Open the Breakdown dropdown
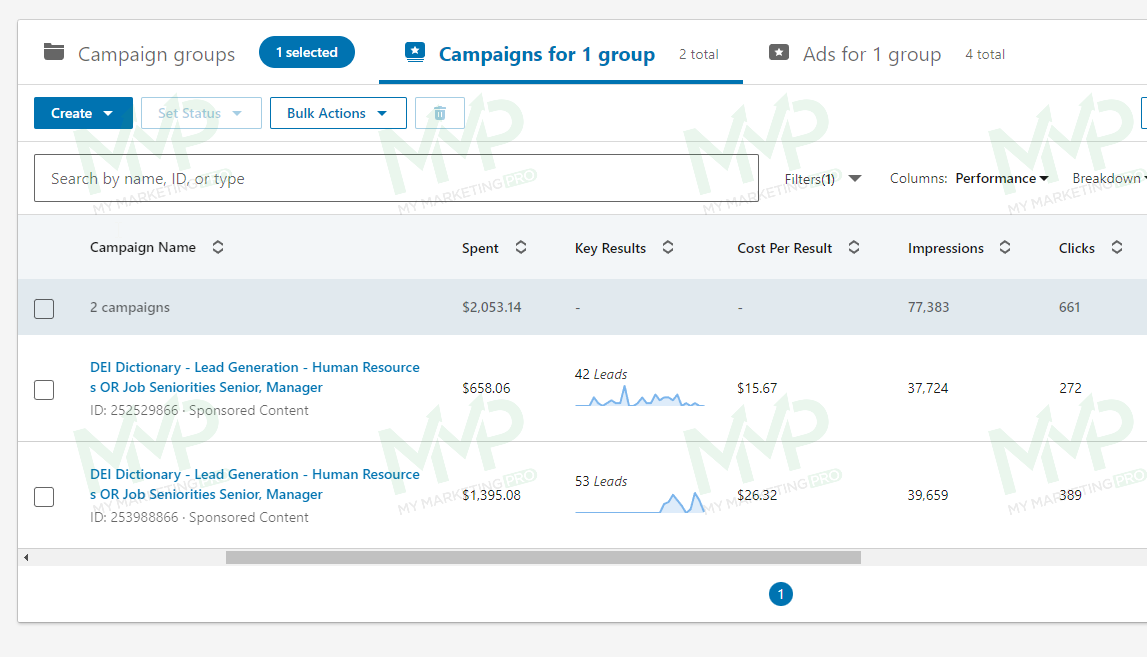The image size is (1147, 657). coord(1109,179)
